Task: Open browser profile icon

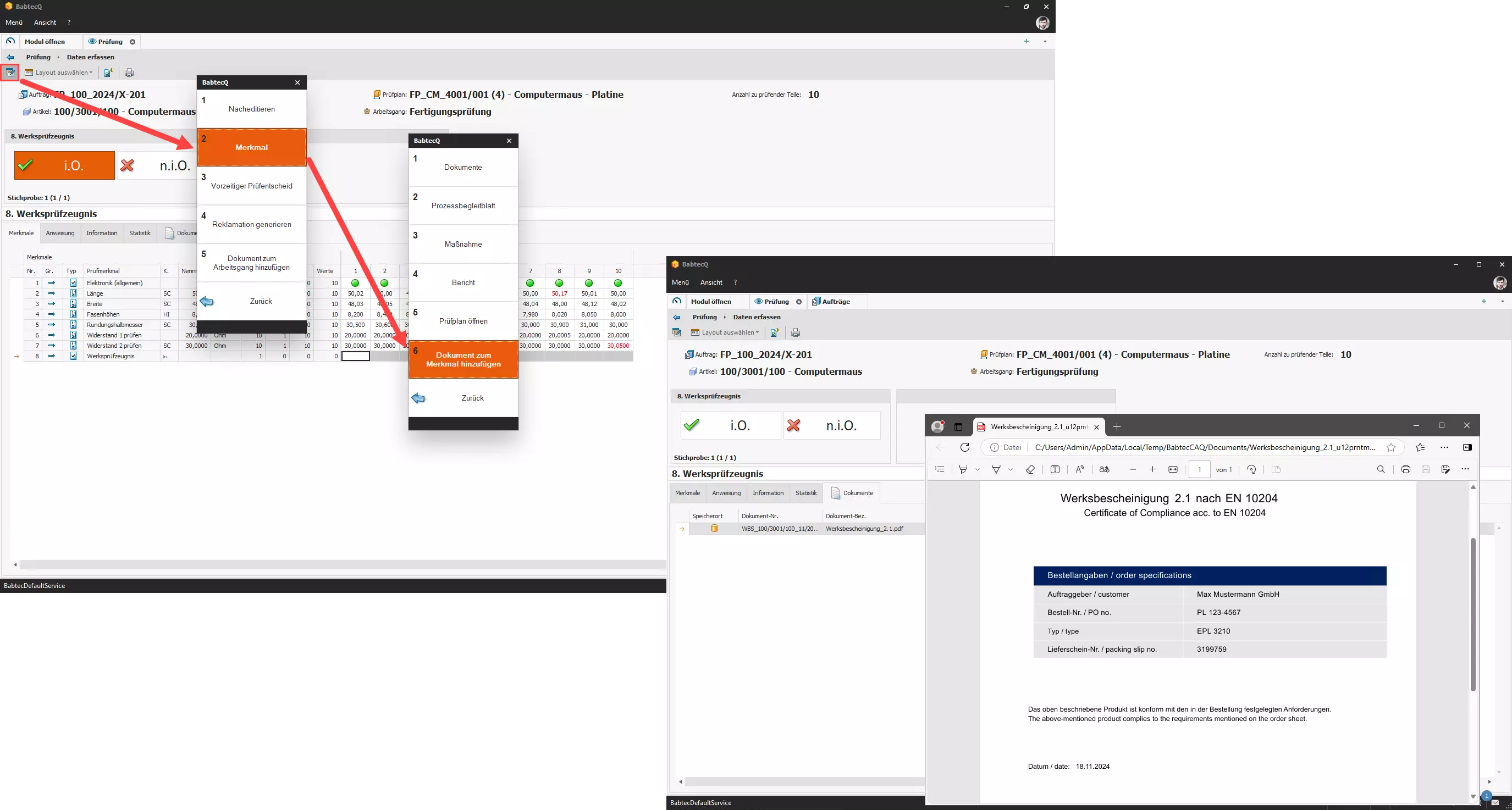Action: click(x=938, y=426)
